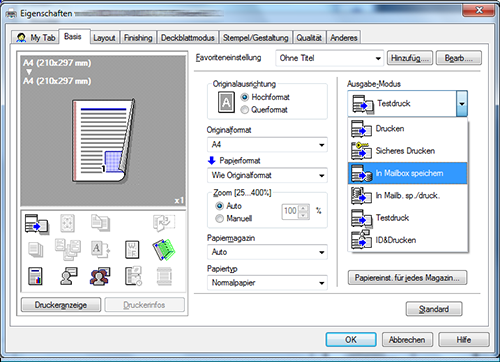Select the Basis tab
Screen dimensions: 500x362
[x=73, y=36]
